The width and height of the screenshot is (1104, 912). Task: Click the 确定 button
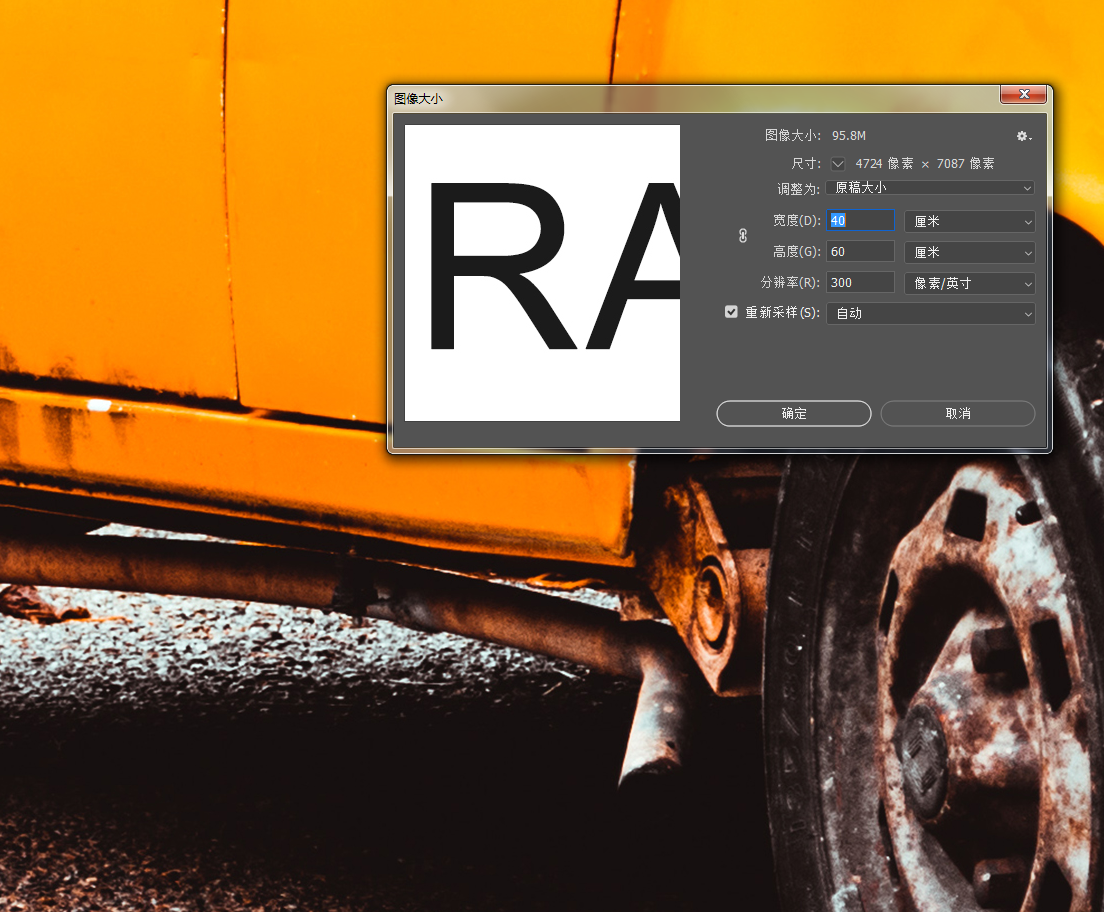click(794, 413)
